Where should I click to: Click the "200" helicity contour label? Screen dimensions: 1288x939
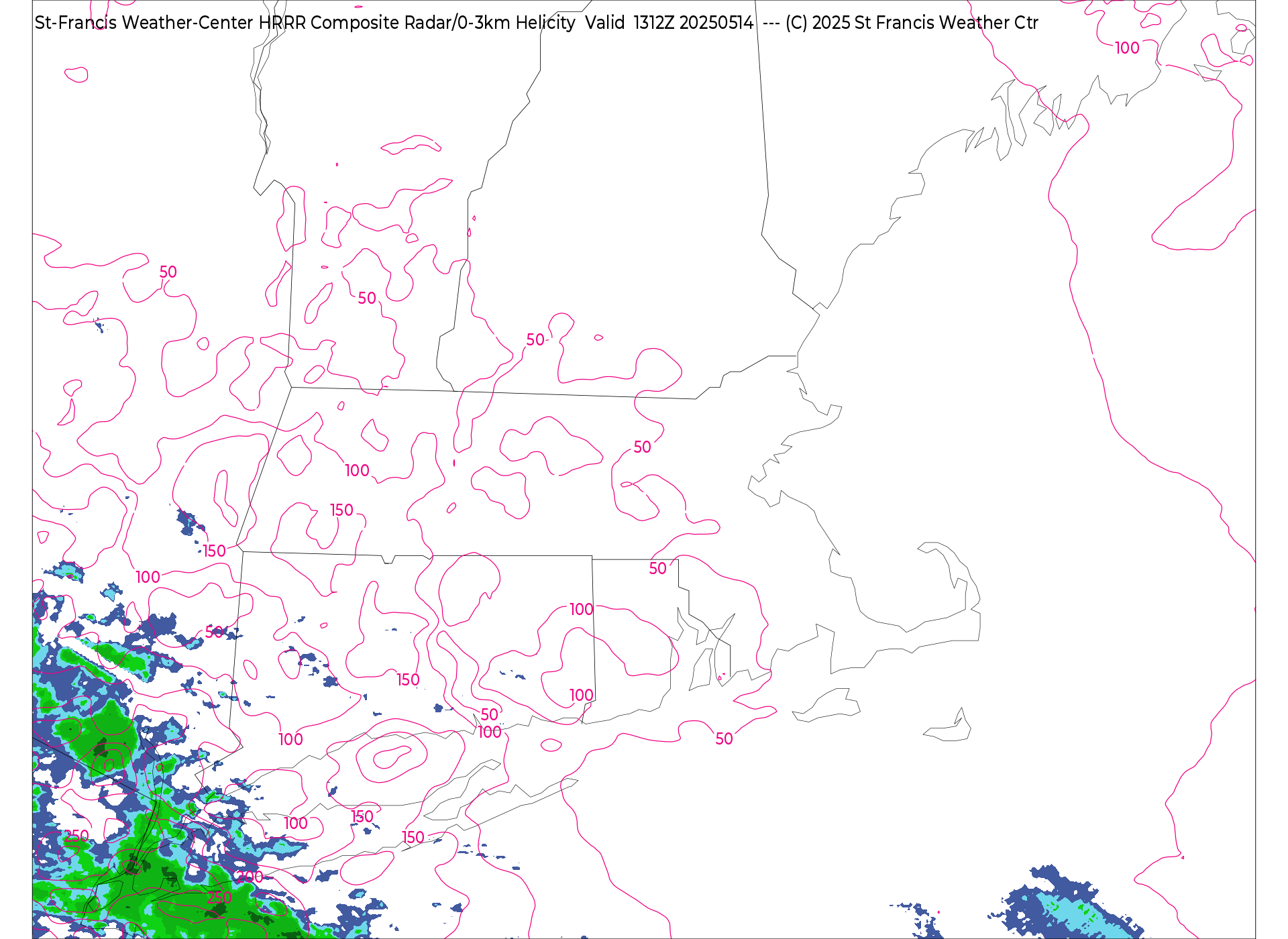click(x=250, y=877)
